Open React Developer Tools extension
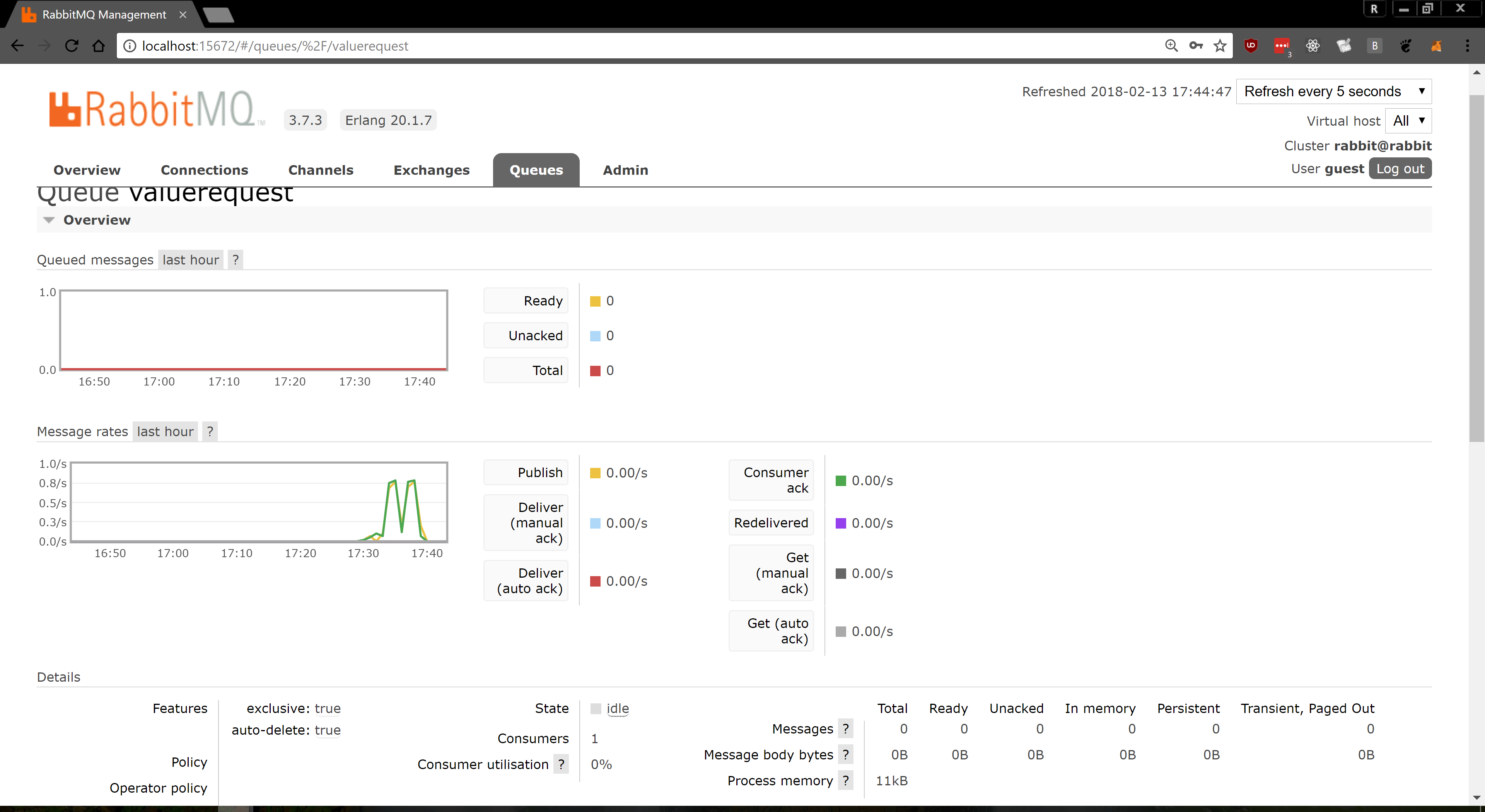 [x=1313, y=46]
